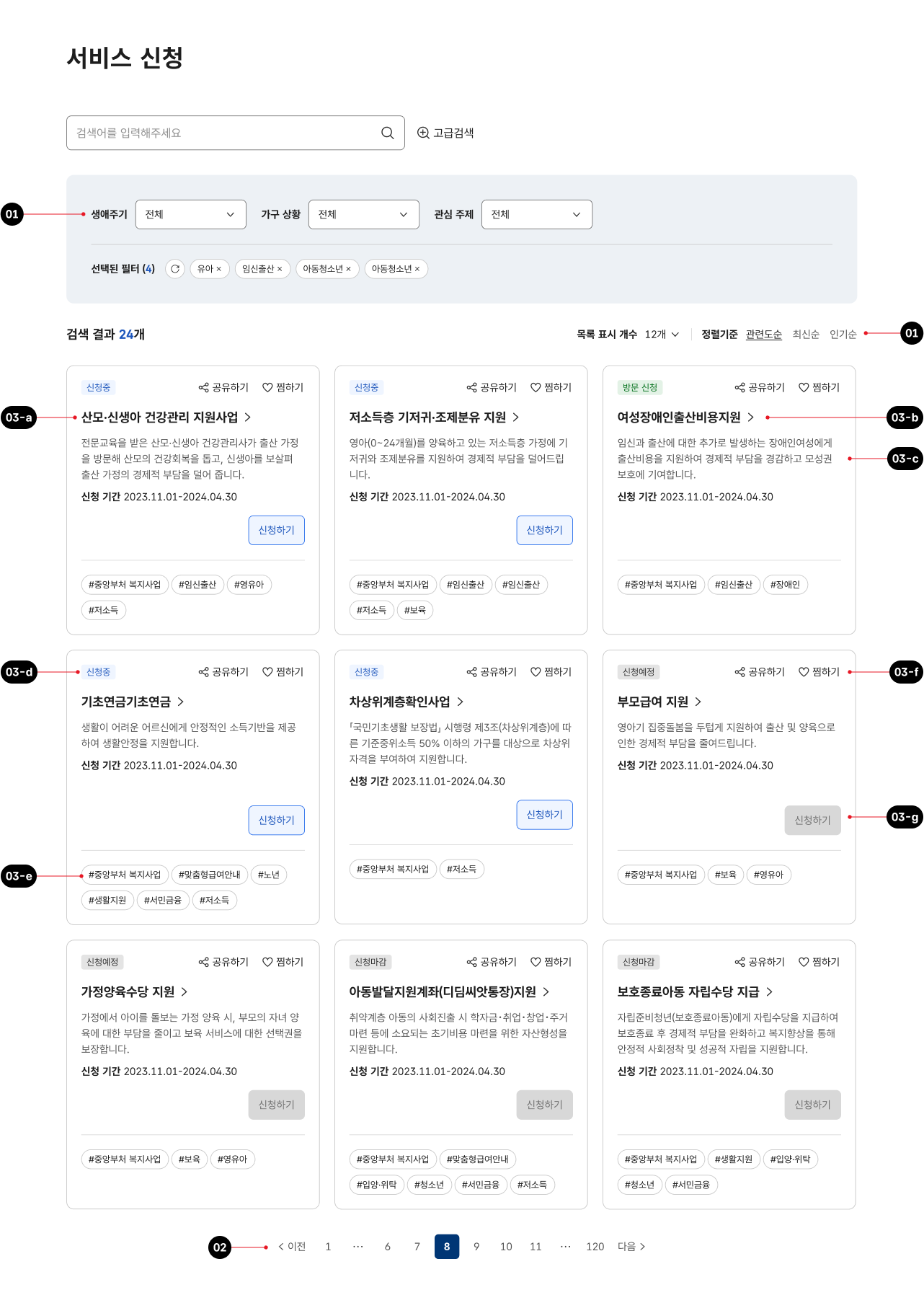Change 목록 표시 개수 12개 selector
924x1308 pixels.
tap(662, 335)
